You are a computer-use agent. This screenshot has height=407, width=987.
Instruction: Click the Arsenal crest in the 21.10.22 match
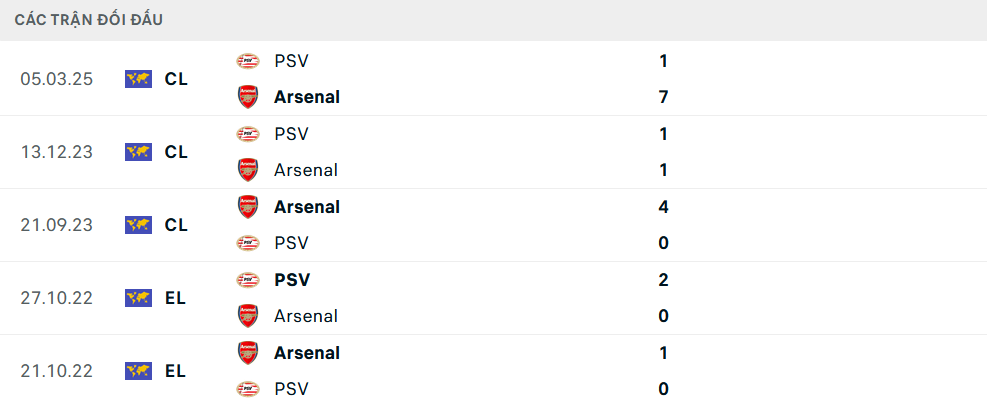click(247, 353)
